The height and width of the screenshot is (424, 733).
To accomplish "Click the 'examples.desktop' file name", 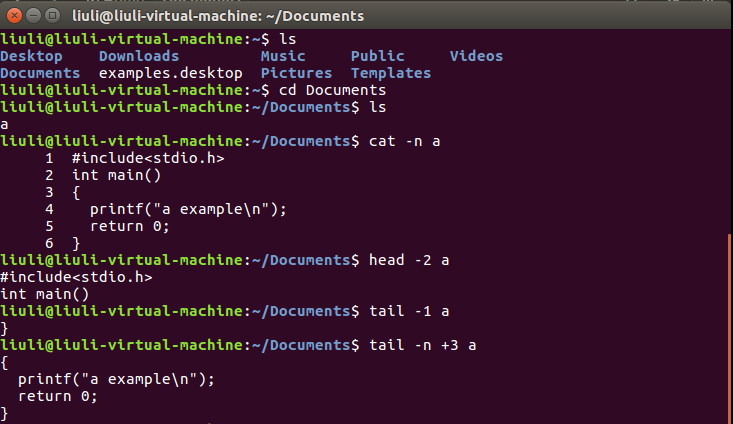I will pos(171,73).
